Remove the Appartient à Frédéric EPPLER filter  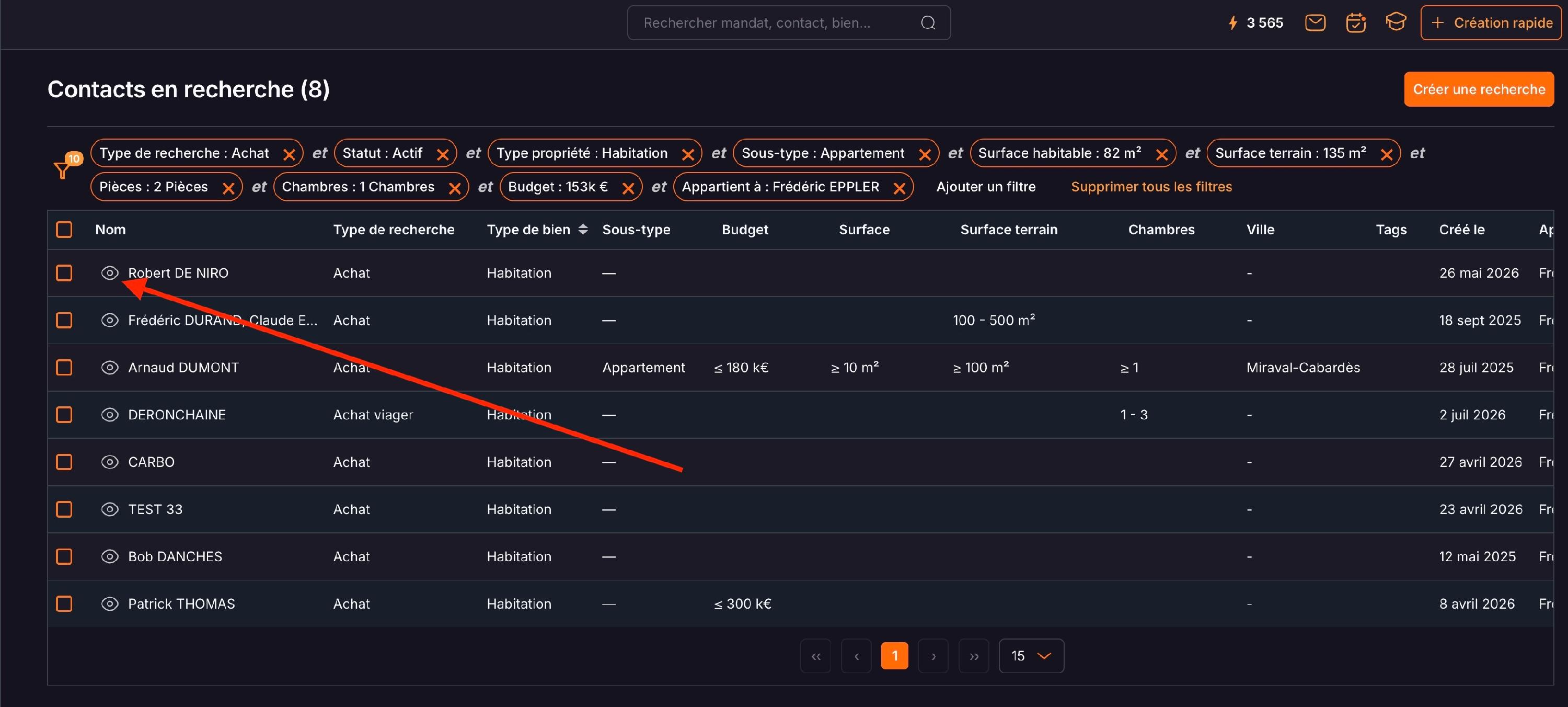tap(899, 188)
